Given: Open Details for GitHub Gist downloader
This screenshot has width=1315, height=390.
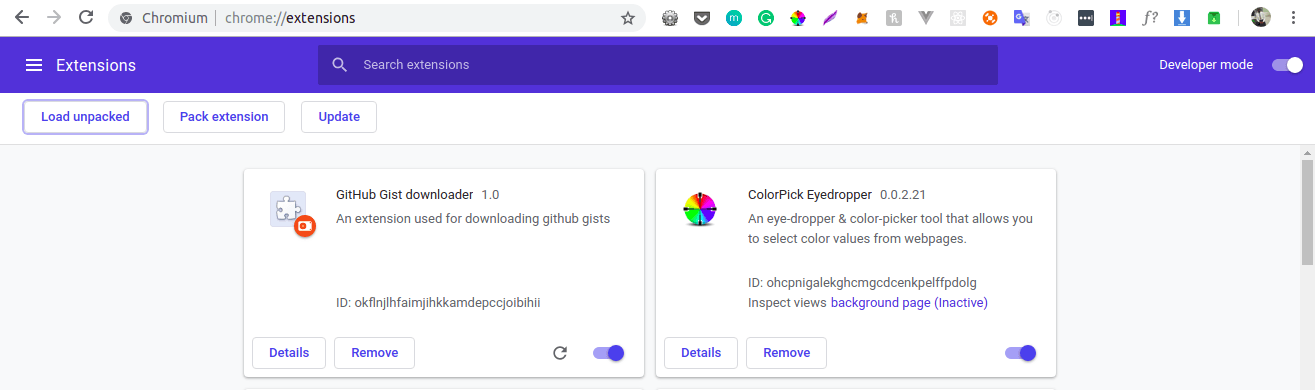Looking at the screenshot, I should click(289, 353).
